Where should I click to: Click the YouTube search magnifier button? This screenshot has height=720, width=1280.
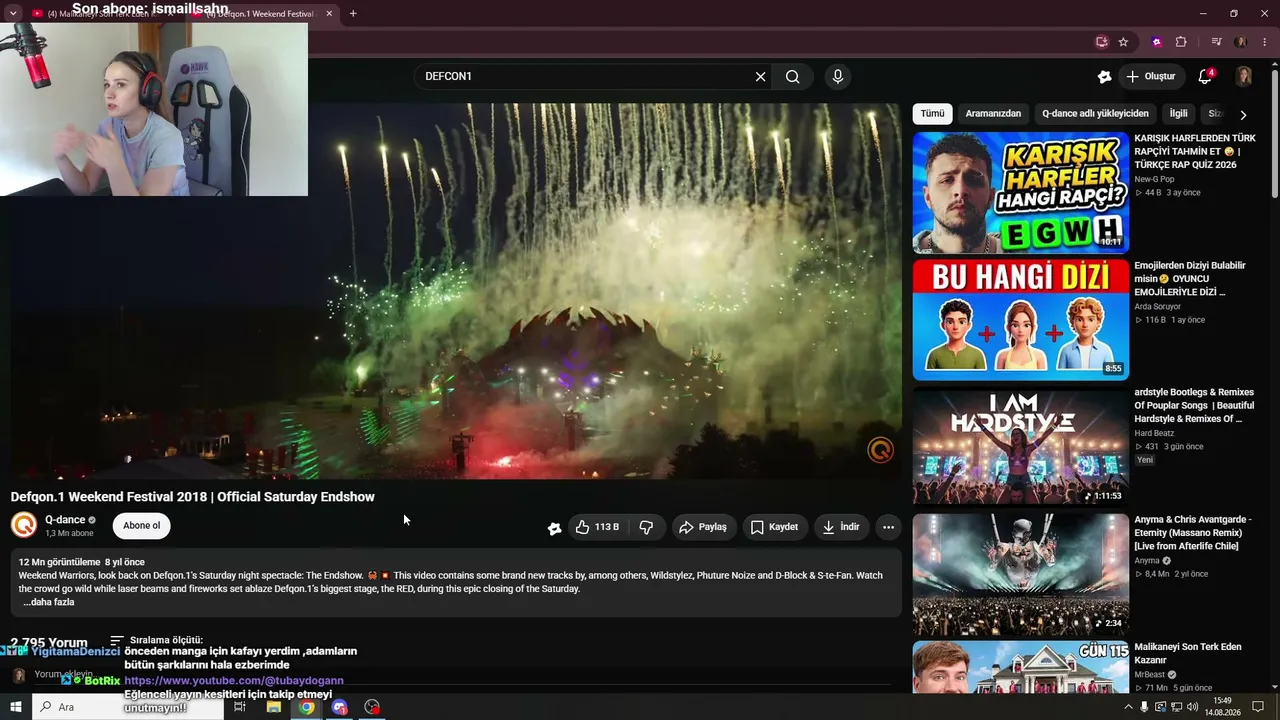point(793,76)
